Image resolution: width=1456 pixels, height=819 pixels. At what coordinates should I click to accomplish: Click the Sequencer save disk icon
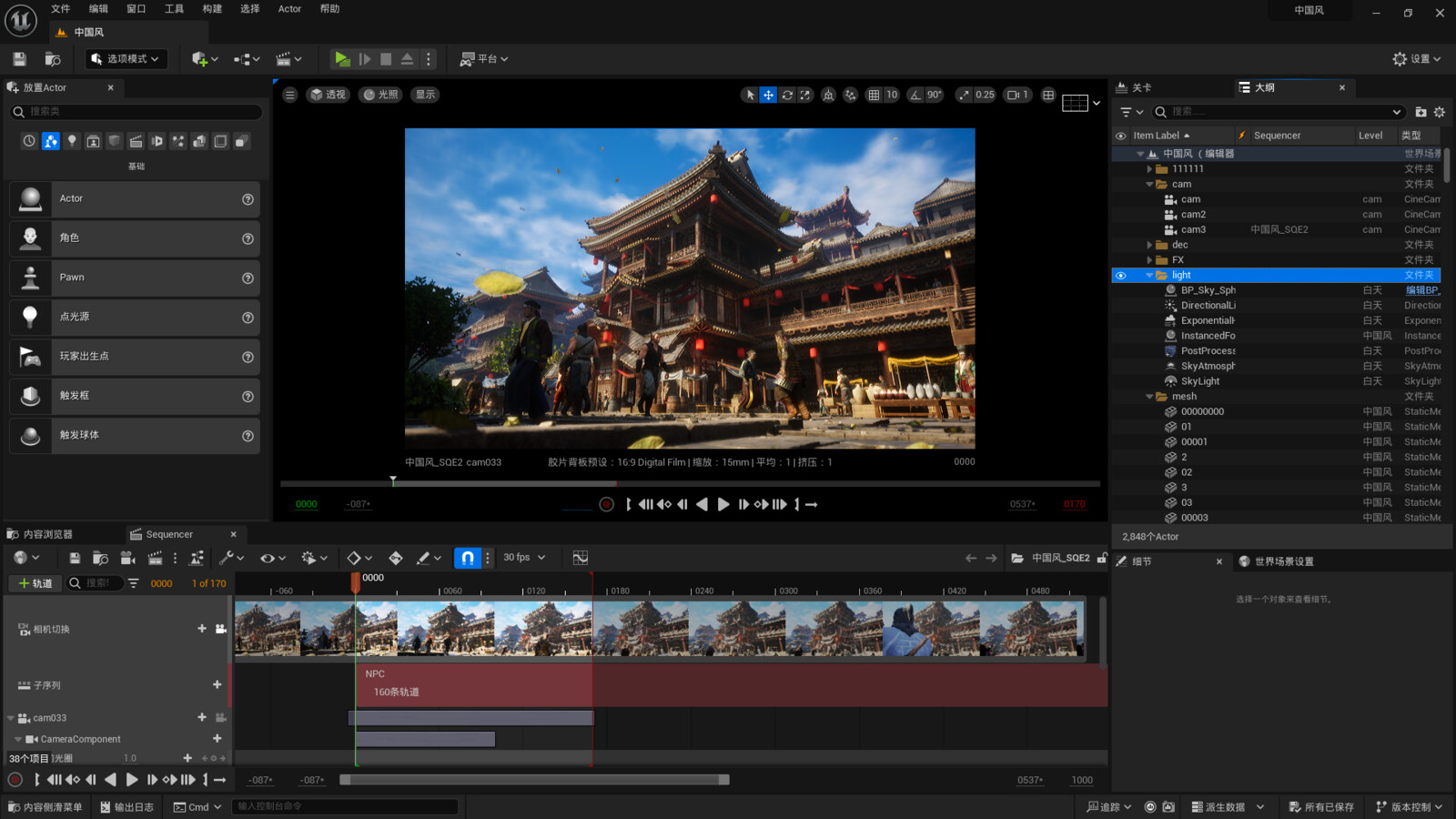[x=75, y=558]
